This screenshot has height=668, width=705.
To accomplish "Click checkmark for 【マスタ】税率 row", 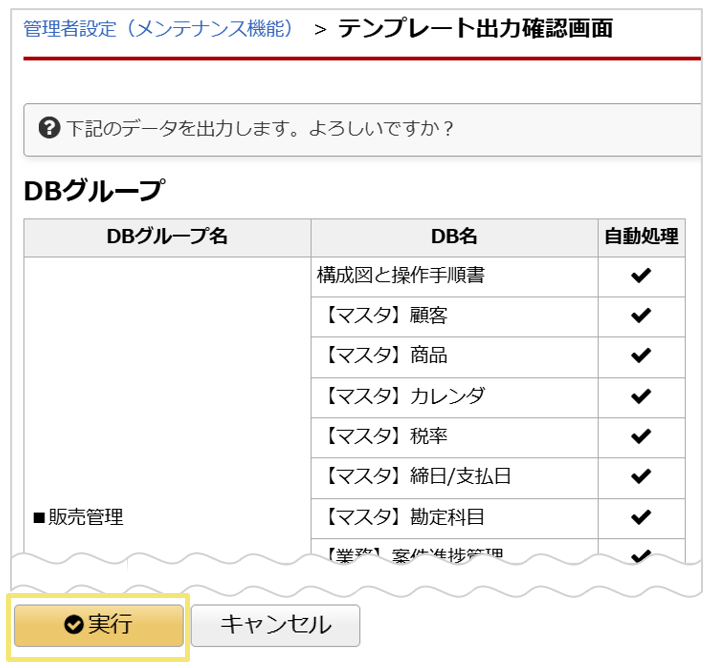I will (x=641, y=436).
